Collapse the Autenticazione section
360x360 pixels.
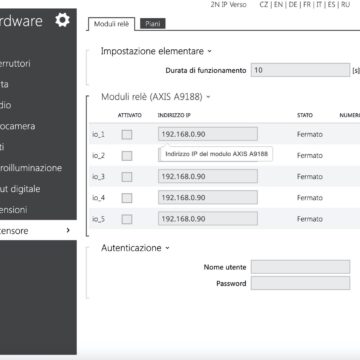[167, 248]
